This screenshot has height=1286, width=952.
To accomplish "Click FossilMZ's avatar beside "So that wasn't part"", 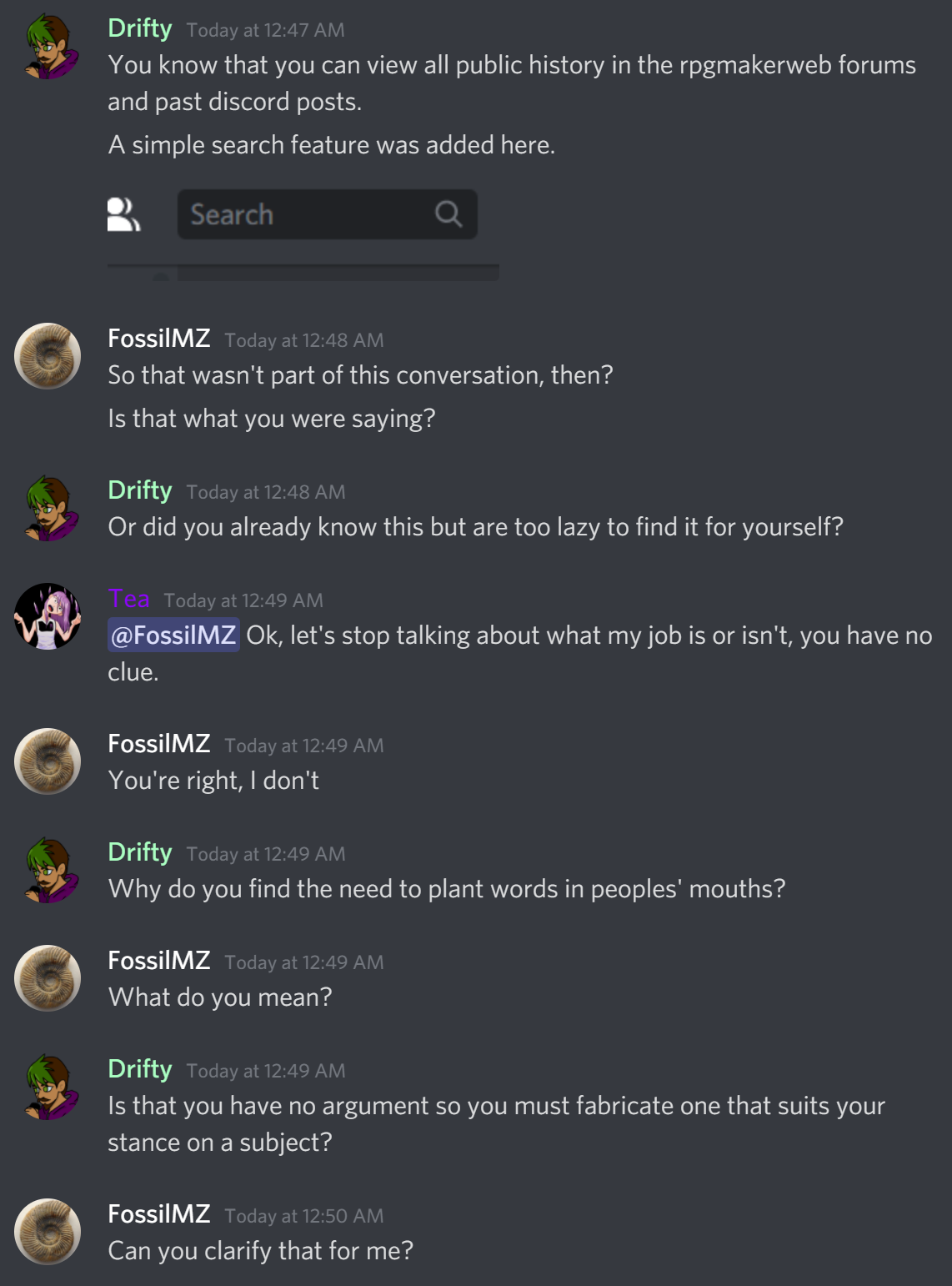I will click(48, 356).
